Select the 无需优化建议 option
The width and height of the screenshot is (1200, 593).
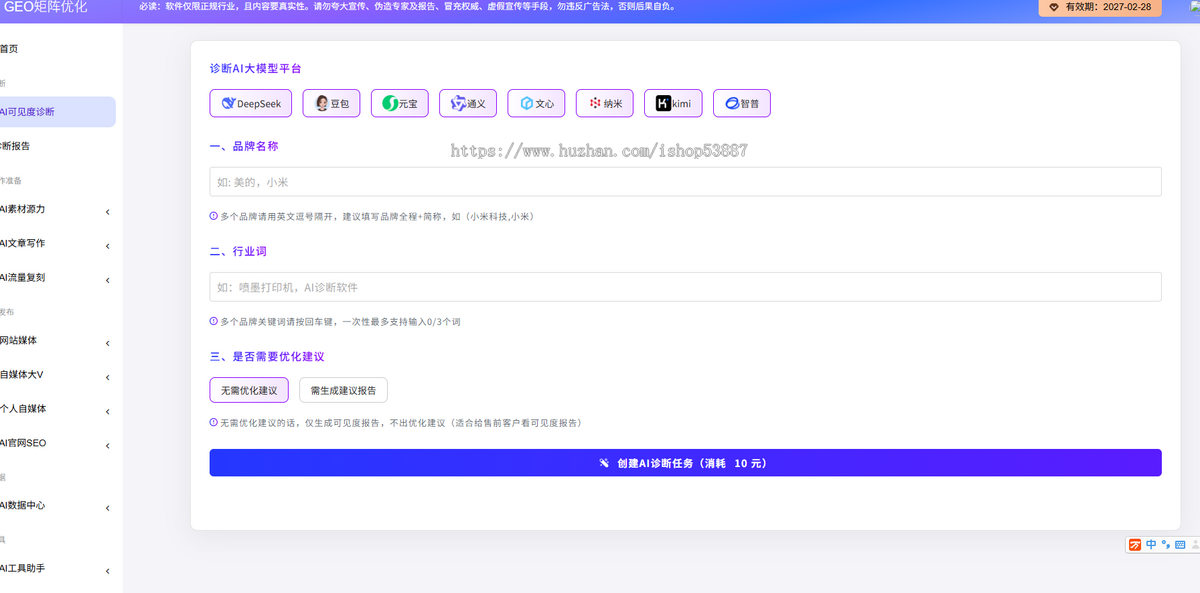tap(249, 390)
